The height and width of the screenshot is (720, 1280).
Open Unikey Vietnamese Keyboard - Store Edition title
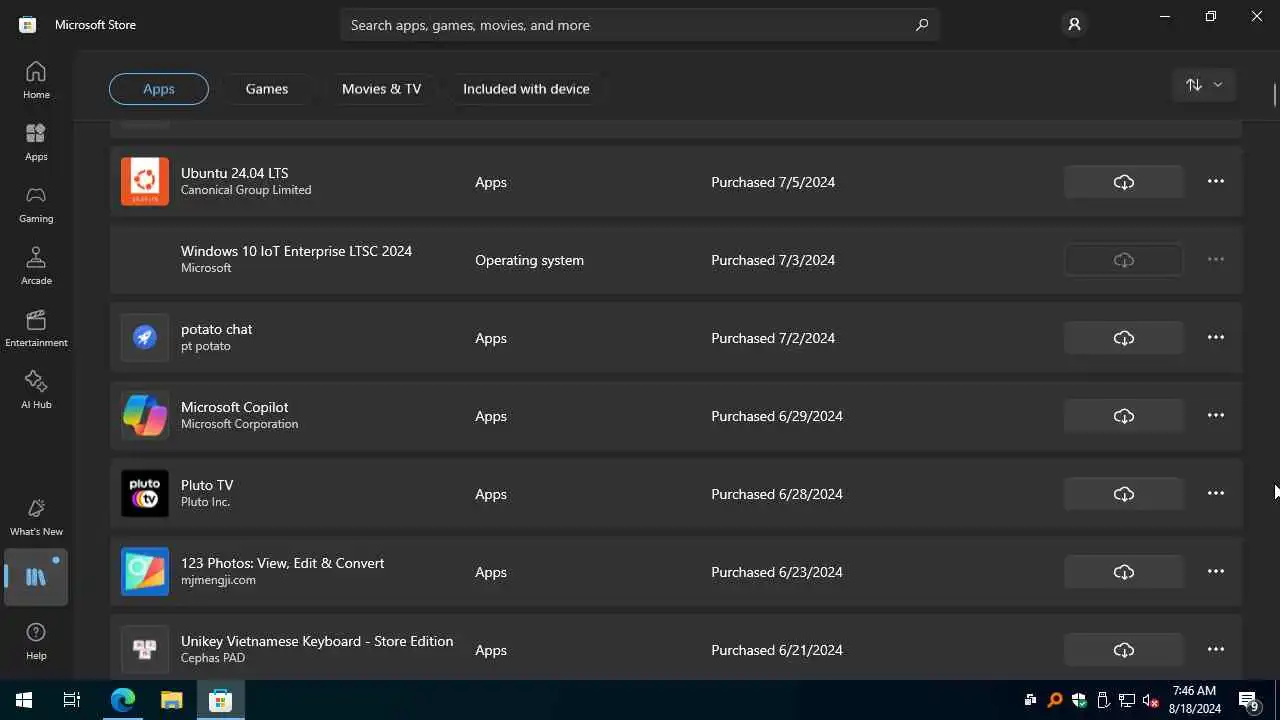coord(317,641)
